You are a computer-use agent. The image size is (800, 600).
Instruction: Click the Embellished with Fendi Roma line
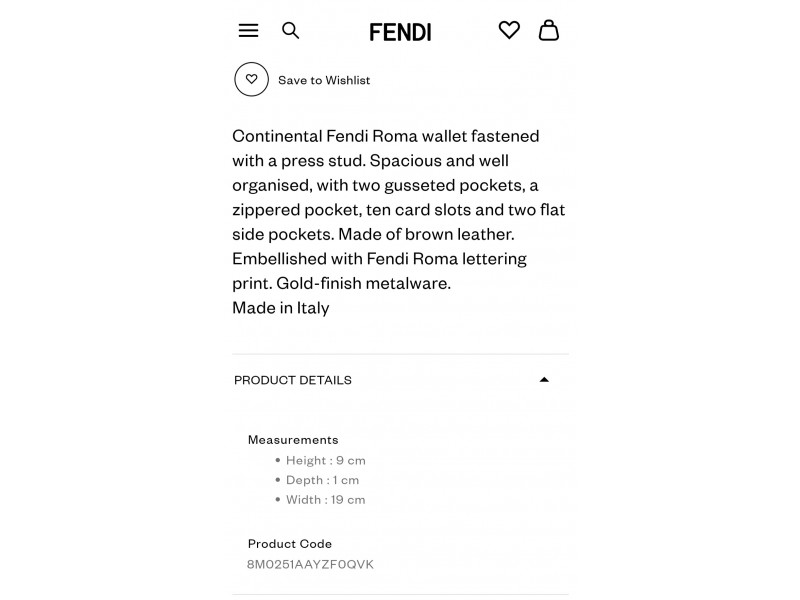[x=380, y=259]
